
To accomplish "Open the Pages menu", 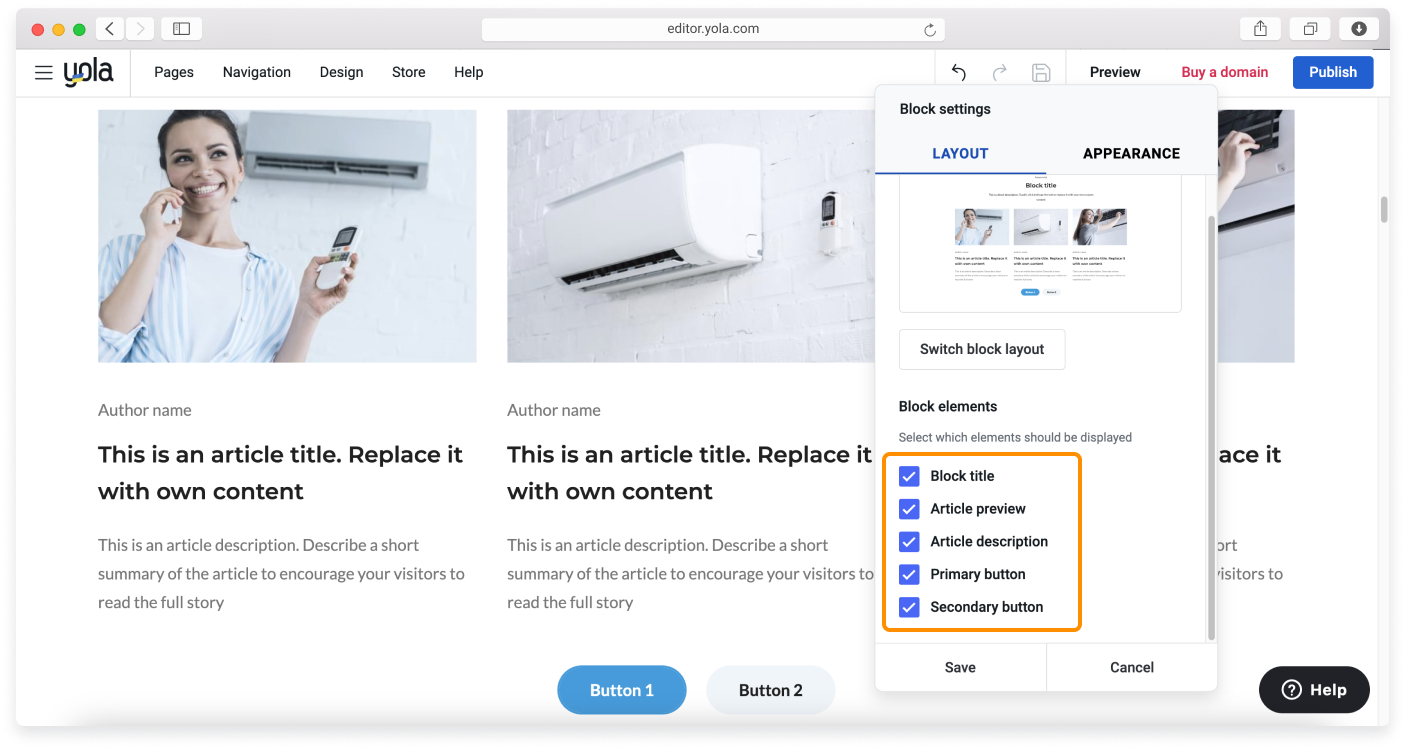I will [174, 72].
